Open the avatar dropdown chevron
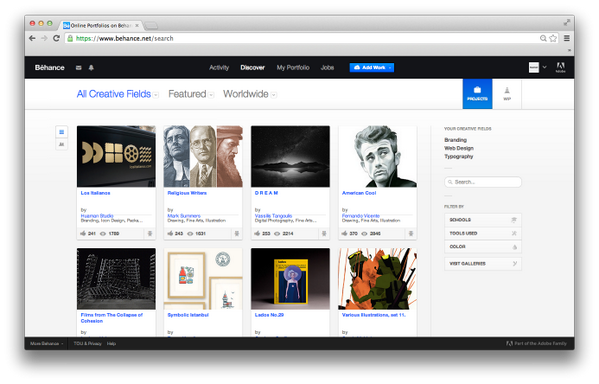Image resolution: width=599 pixels, height=384 pixels. pyautogui.click(x=544, y=67)
